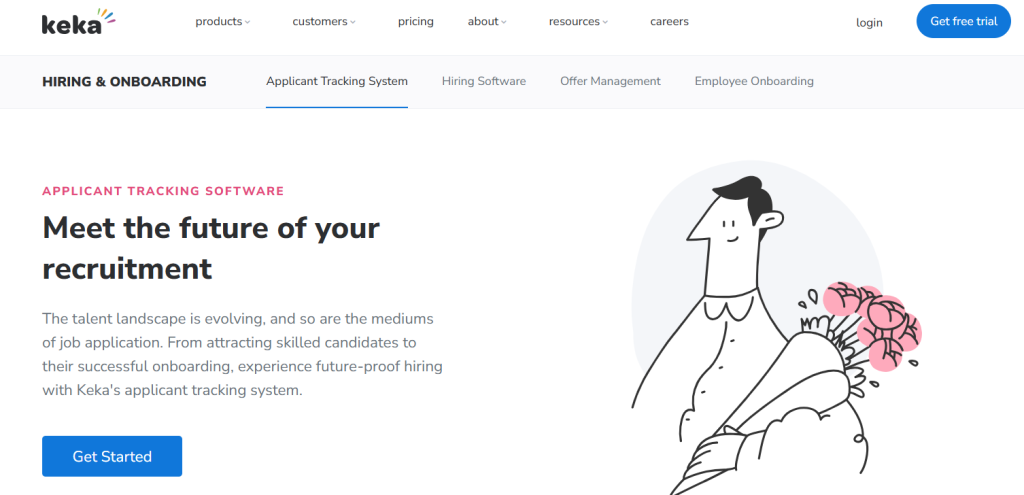Click the products menu label
The image size is (1024, 495).
(x=219, y=22)
